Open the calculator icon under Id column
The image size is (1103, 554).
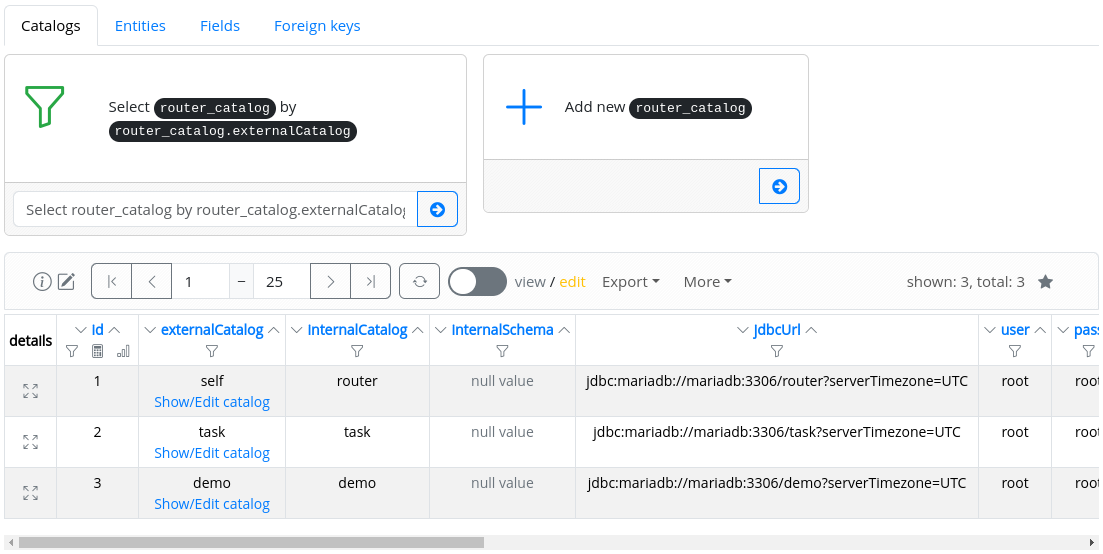tap(97, 351)
